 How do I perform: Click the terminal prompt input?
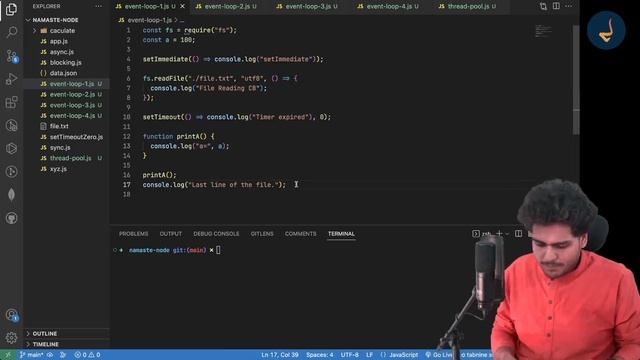point(218,250)
